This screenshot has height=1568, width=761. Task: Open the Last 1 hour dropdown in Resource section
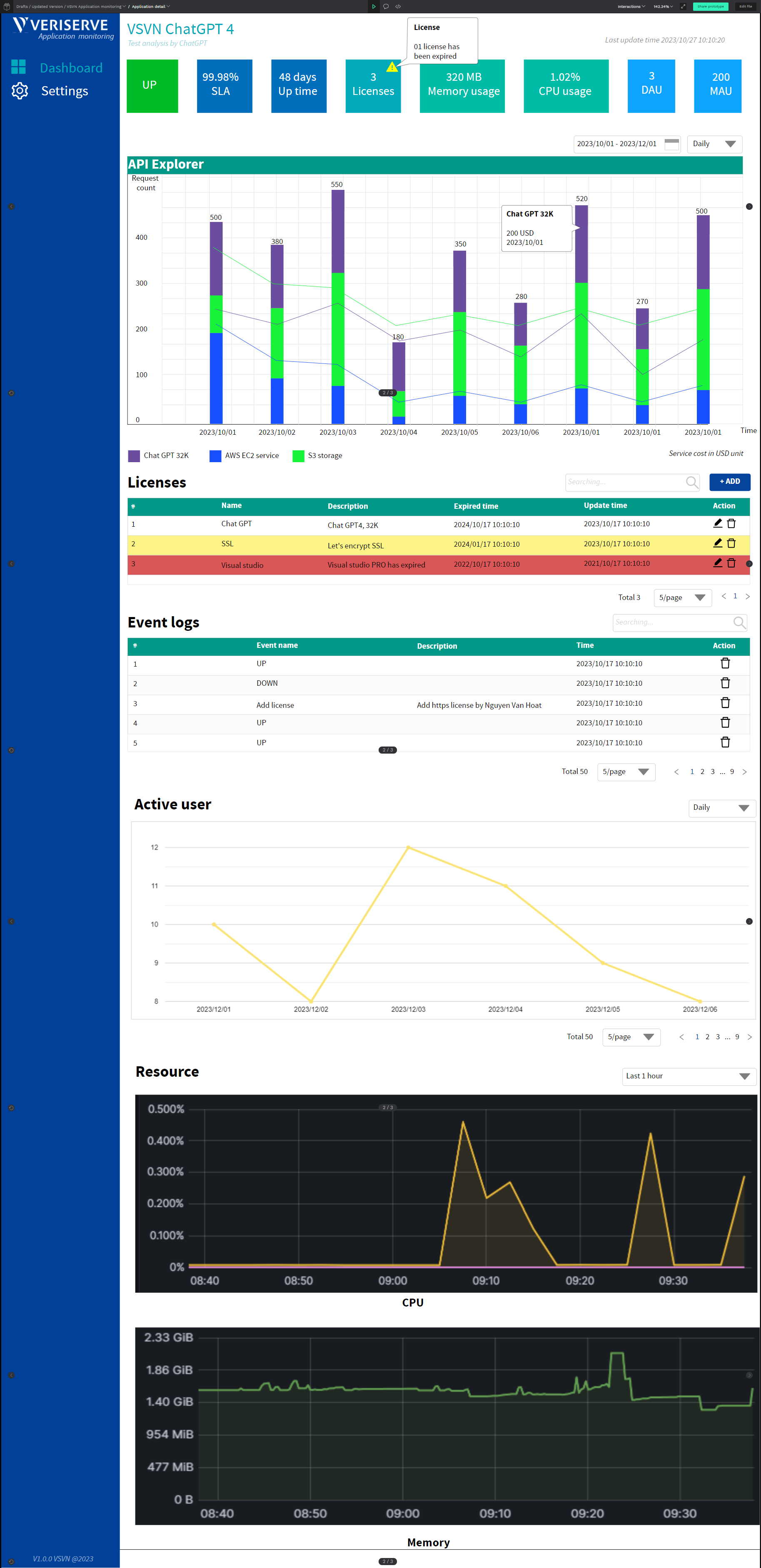[x=688, y=1076]
